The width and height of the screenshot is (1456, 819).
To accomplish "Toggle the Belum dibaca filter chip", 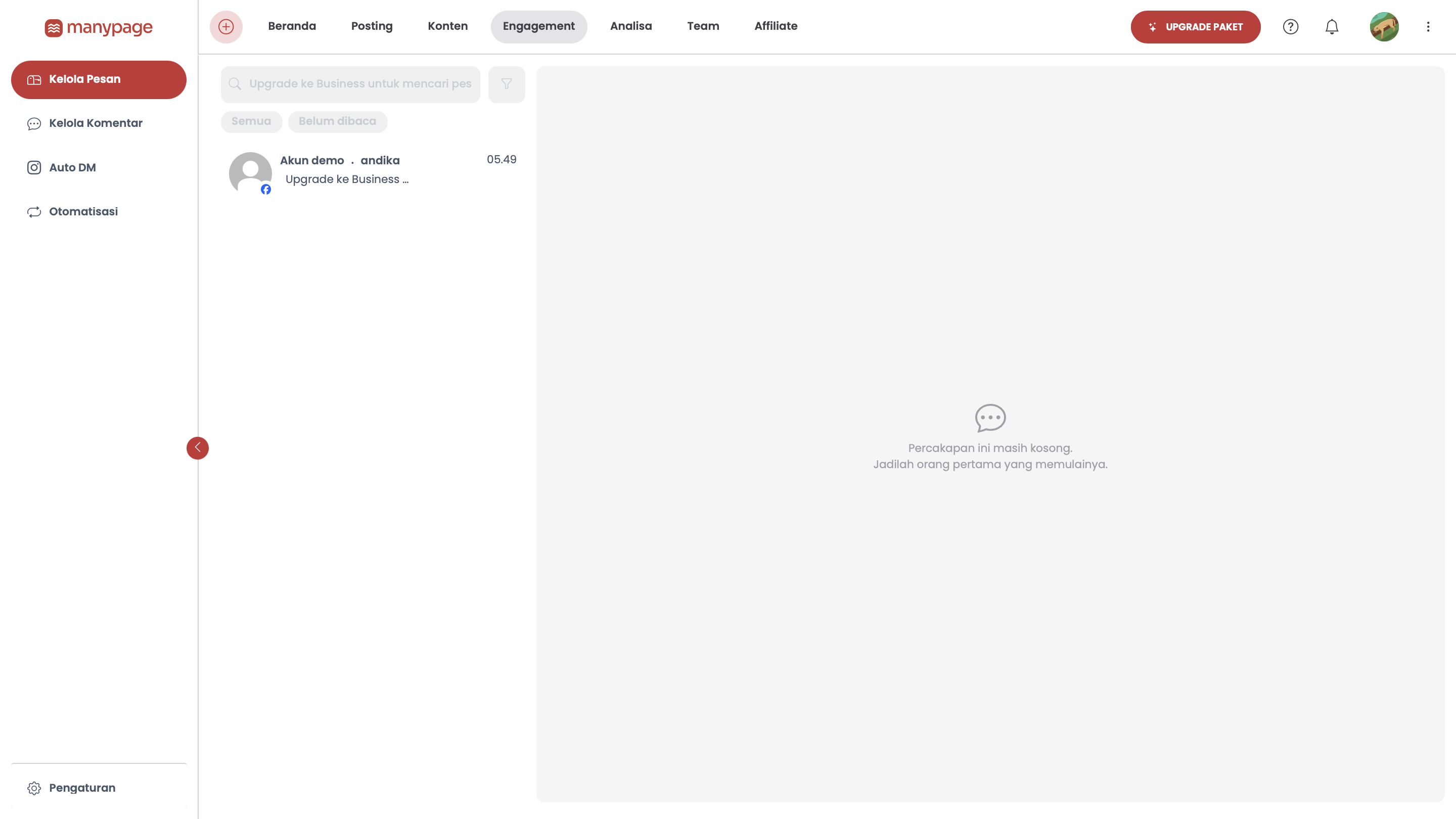I will [337, 121].
